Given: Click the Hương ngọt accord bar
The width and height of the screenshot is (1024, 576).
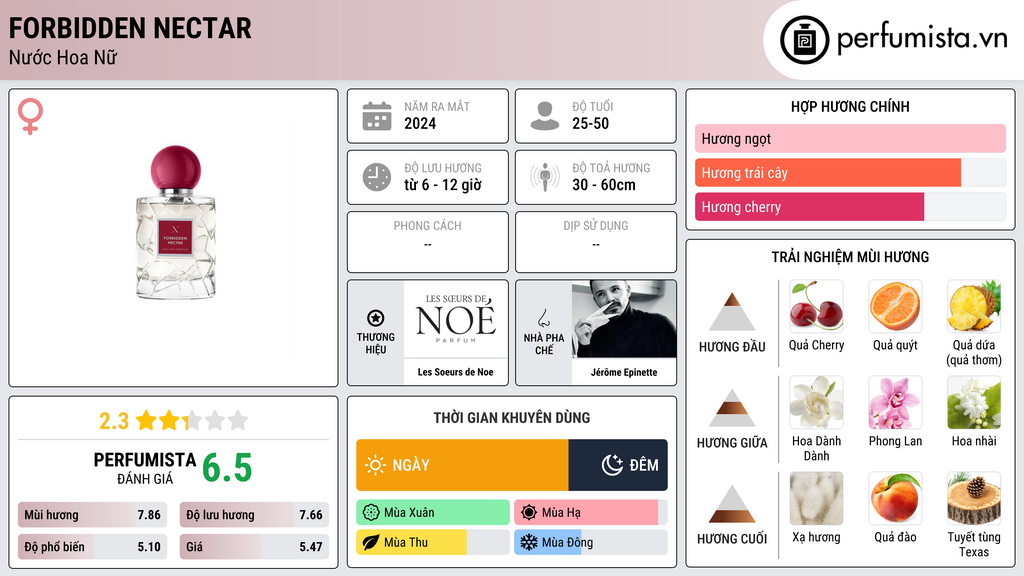Looking at the screenshot, I should click(850, 138).
